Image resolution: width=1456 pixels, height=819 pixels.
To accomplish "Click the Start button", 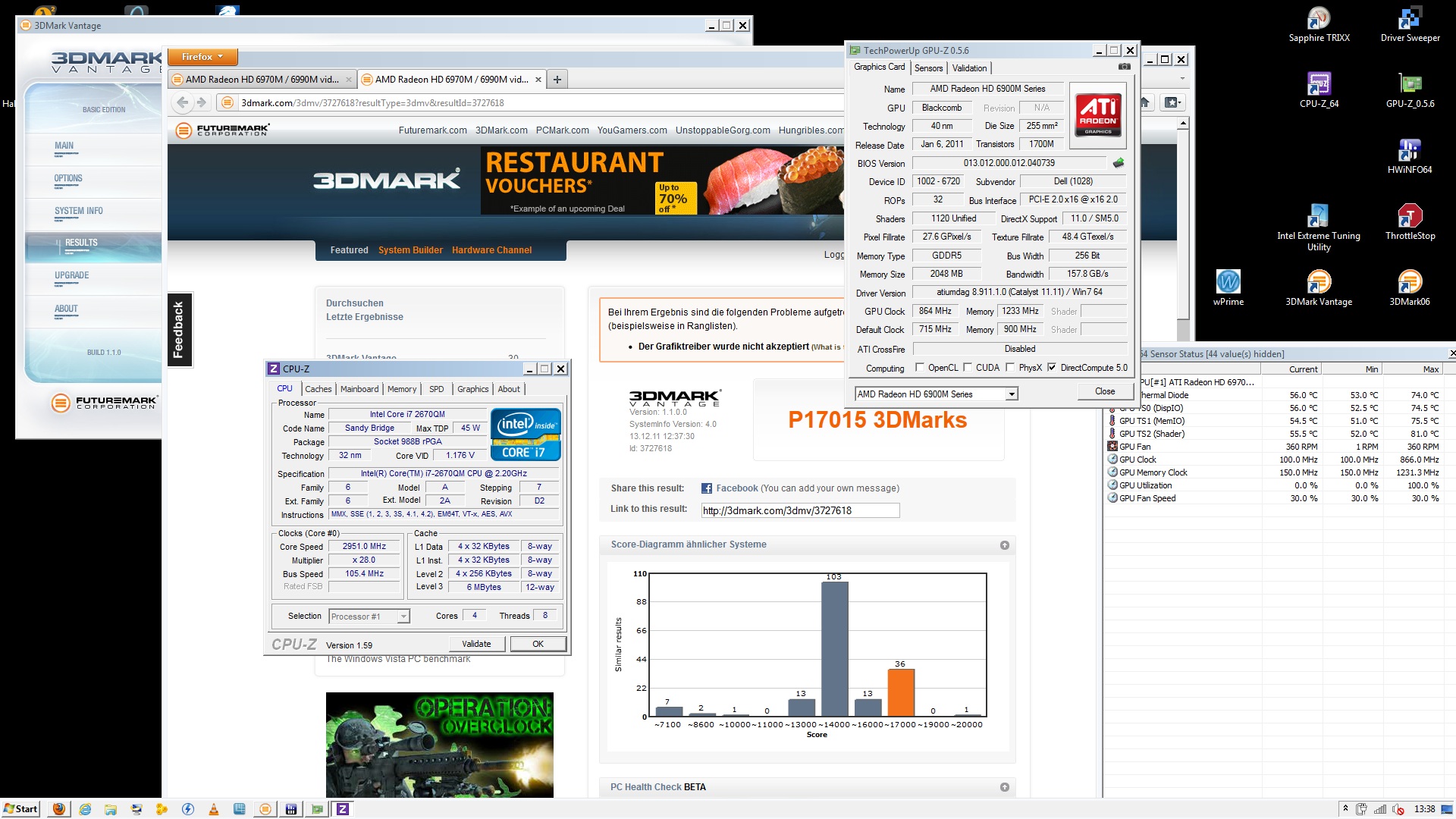I will tap(20, 809).
